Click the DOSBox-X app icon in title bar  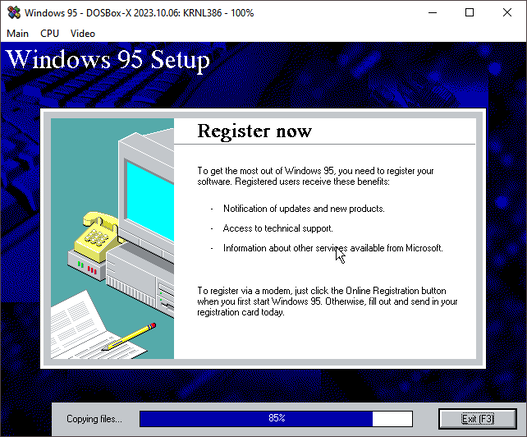point(14,13)
